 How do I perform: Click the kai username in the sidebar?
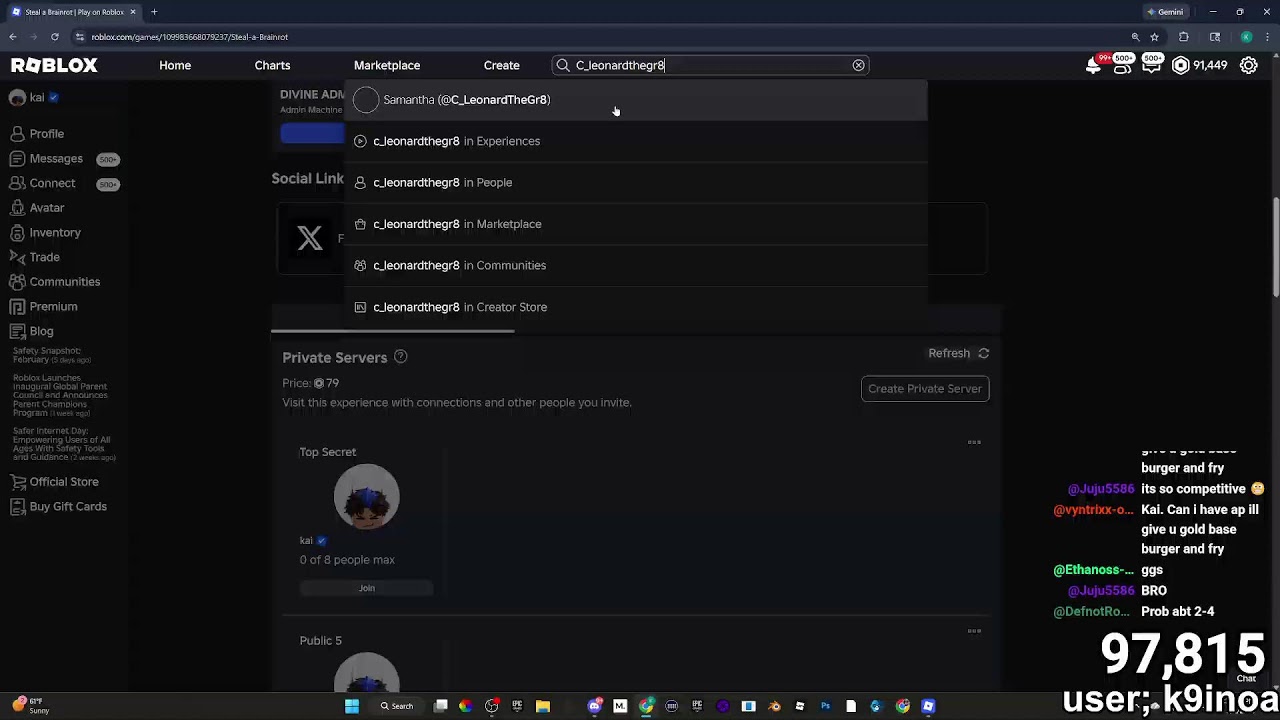pyautogui.click(x=36, y=98)
